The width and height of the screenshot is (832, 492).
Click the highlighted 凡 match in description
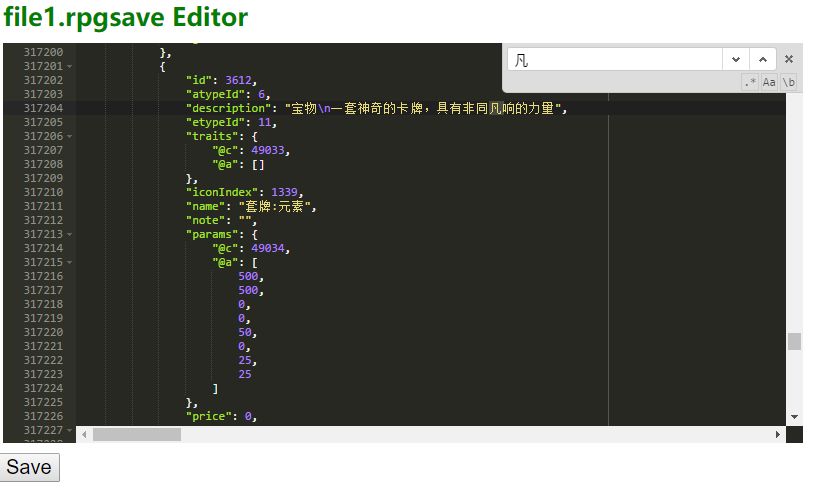pyautogui.click(x=495, y=108)
